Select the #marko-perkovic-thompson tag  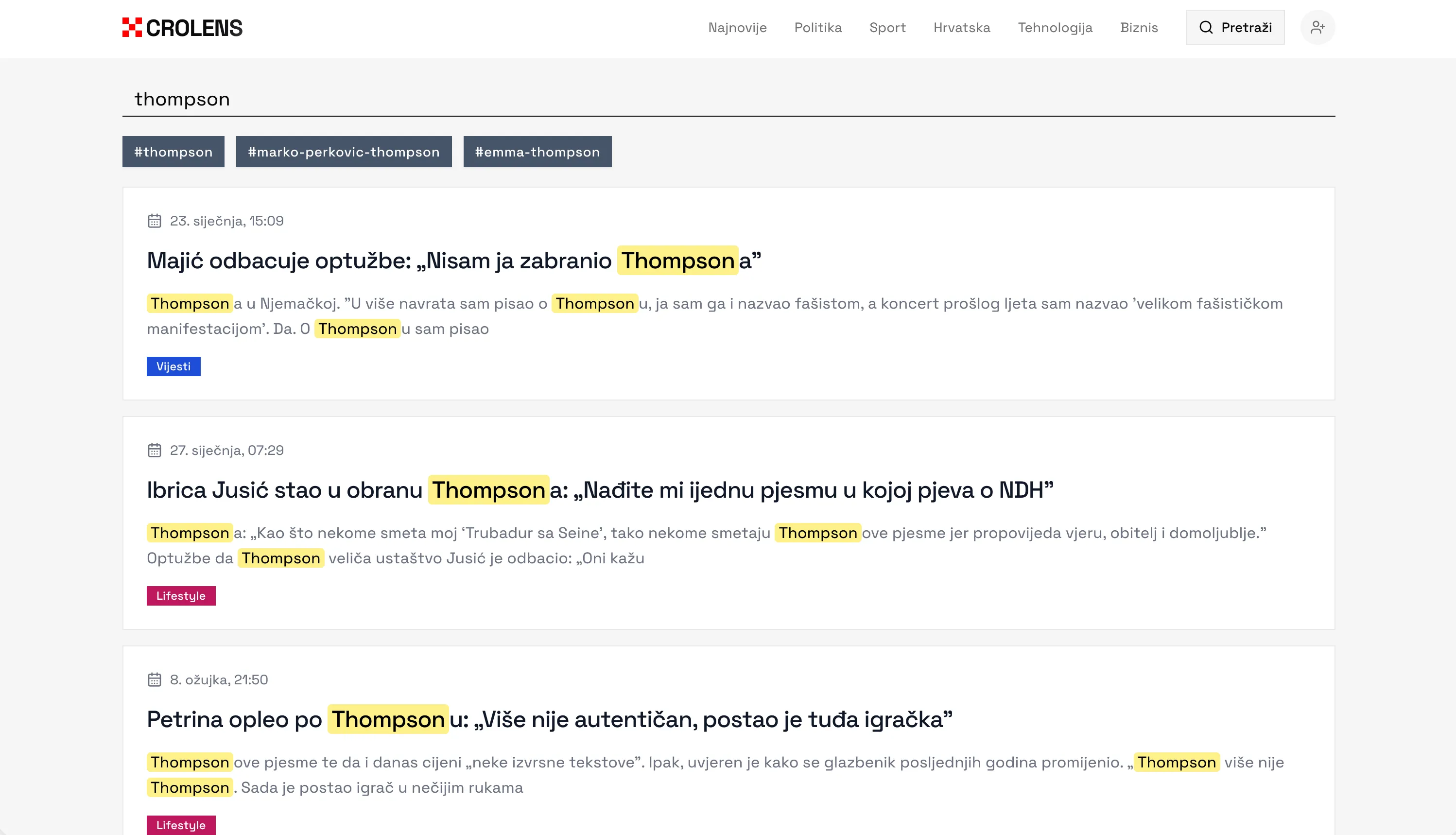click(344, 152)
